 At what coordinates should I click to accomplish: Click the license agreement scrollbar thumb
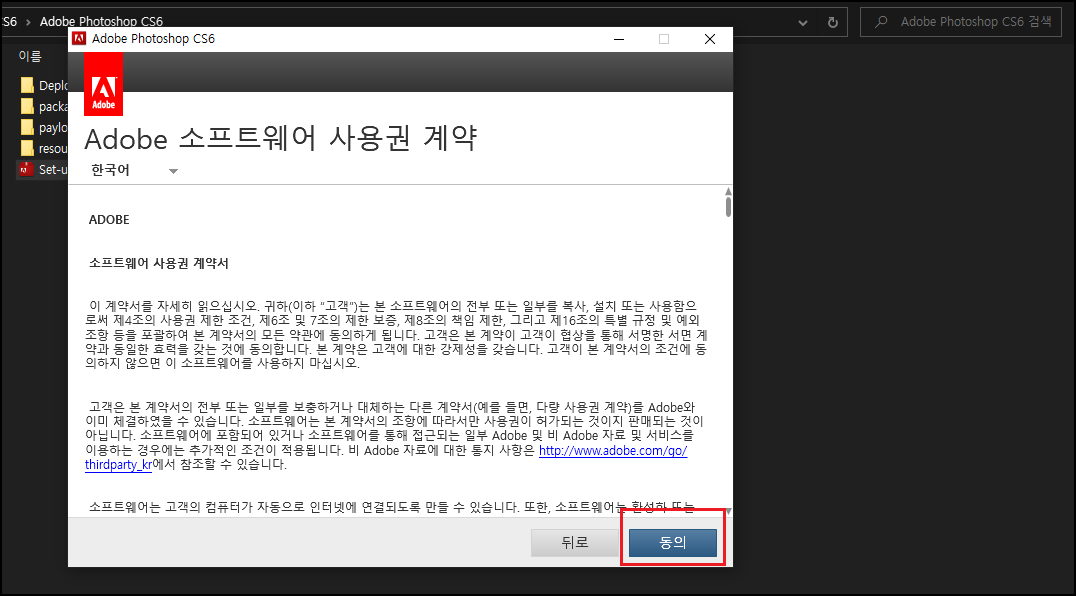tap(728, 206)
